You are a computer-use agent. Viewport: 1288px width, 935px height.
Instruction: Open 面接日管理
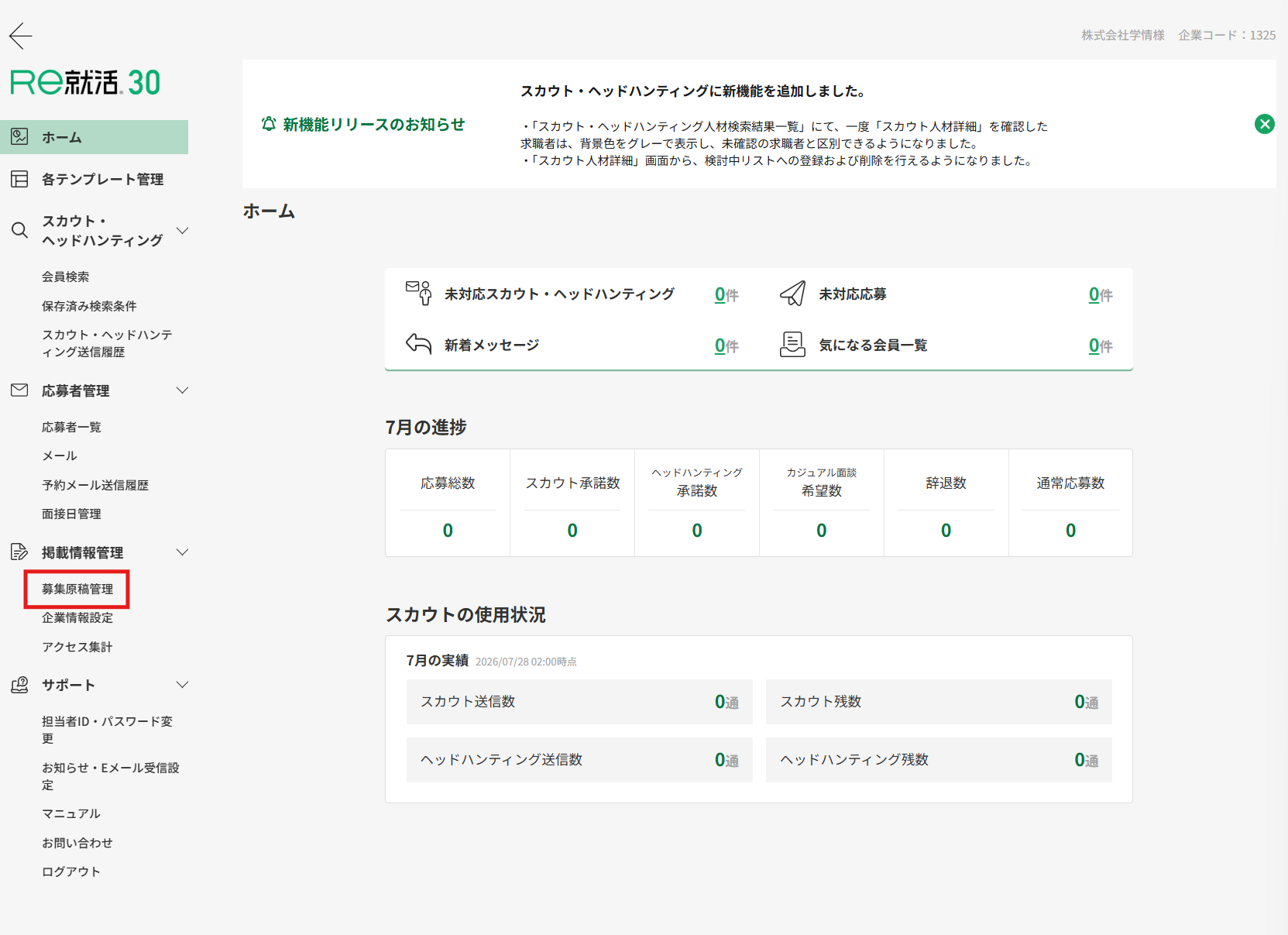click(x=71, y=514)
